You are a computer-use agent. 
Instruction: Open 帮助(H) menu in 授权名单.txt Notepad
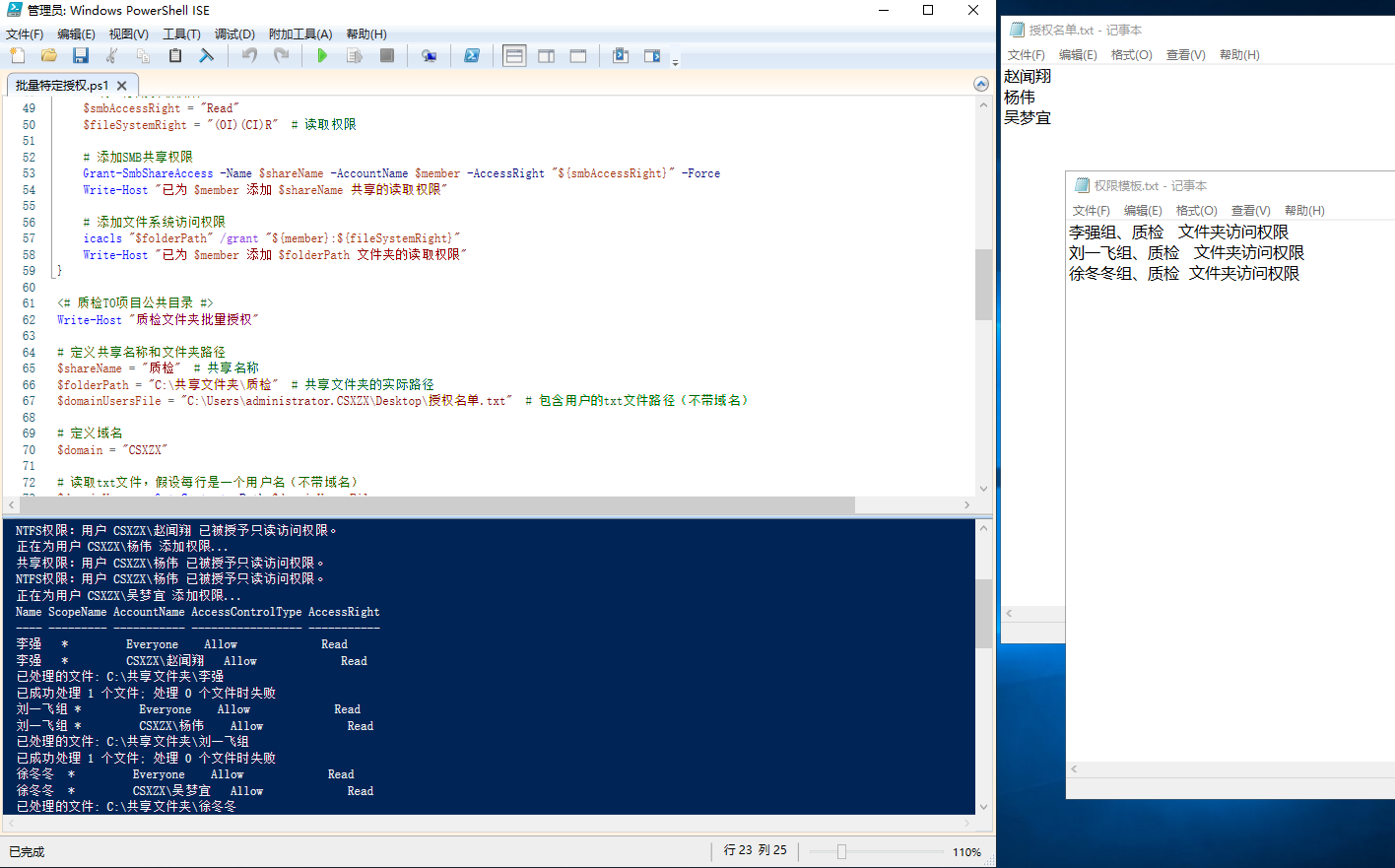tap(1239, 54)
